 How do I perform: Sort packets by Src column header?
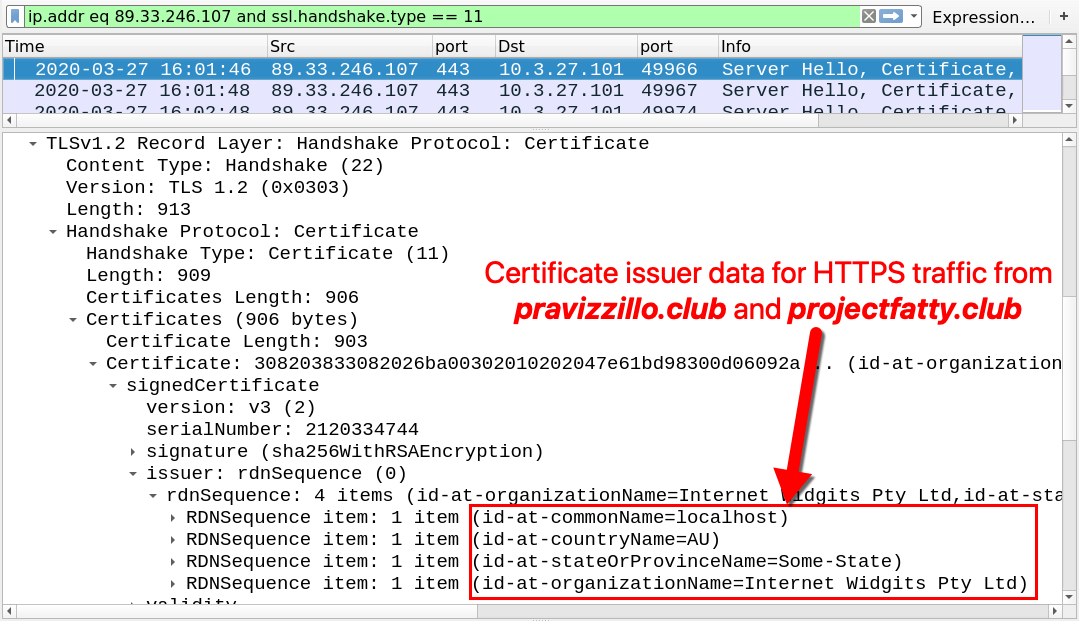click(x=350, y=46)
